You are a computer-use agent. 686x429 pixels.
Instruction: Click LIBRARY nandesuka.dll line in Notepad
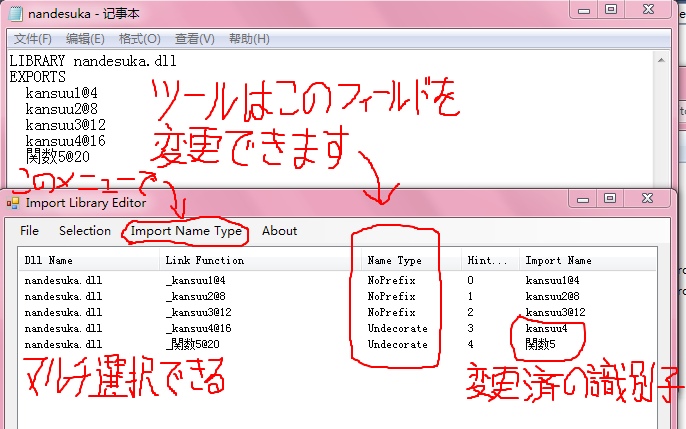(93, 61)
